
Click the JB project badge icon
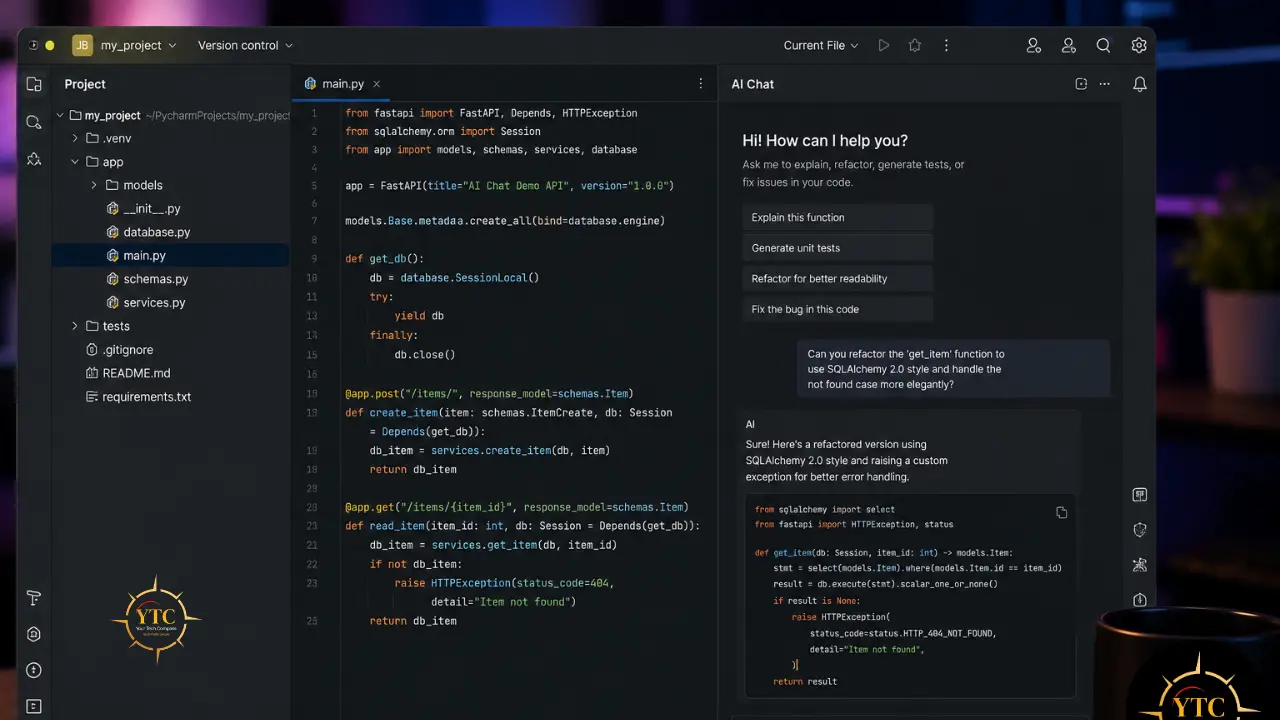[82, 45]
